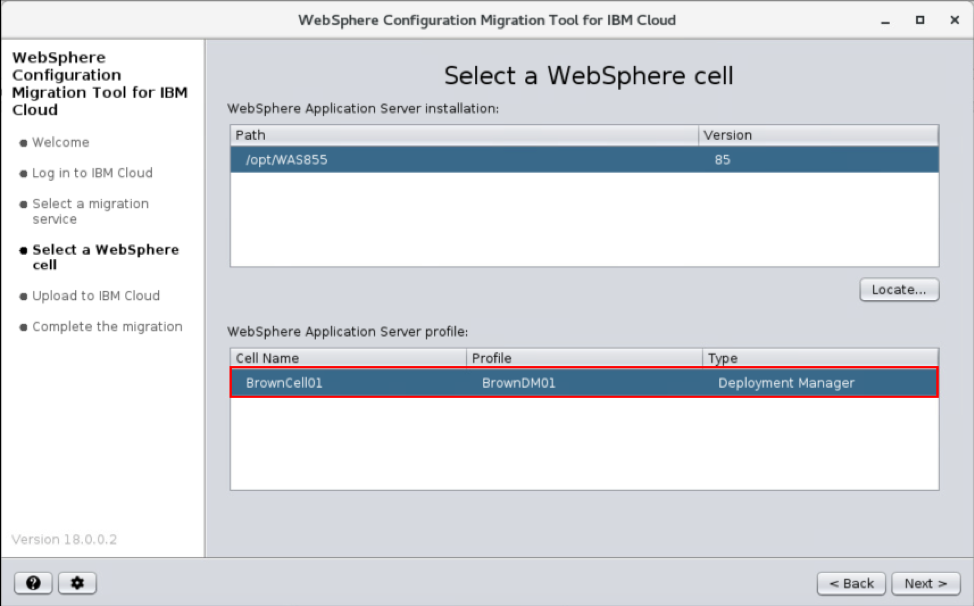The height and width of the screenshot is (606, 974).
Task: Click the Locate... button
Action: pos(899,290)
